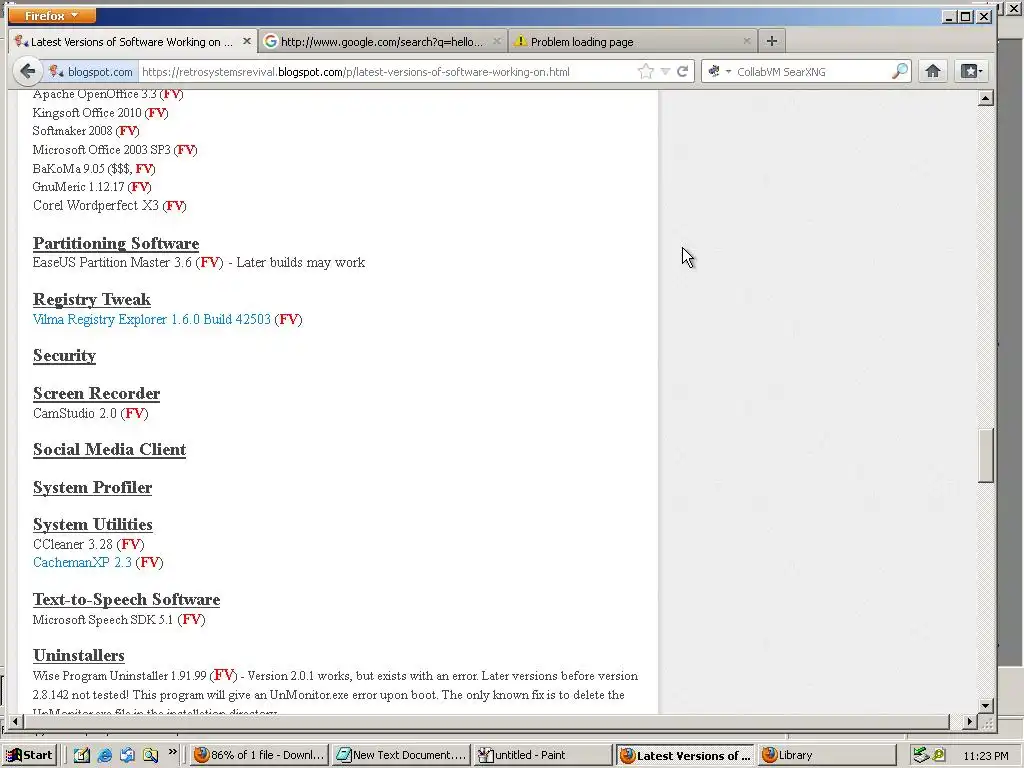The width and height of the screenshot is (1024, 768).
Task: Bookmark this page with the star icon
Action: (x=645, y=72)
